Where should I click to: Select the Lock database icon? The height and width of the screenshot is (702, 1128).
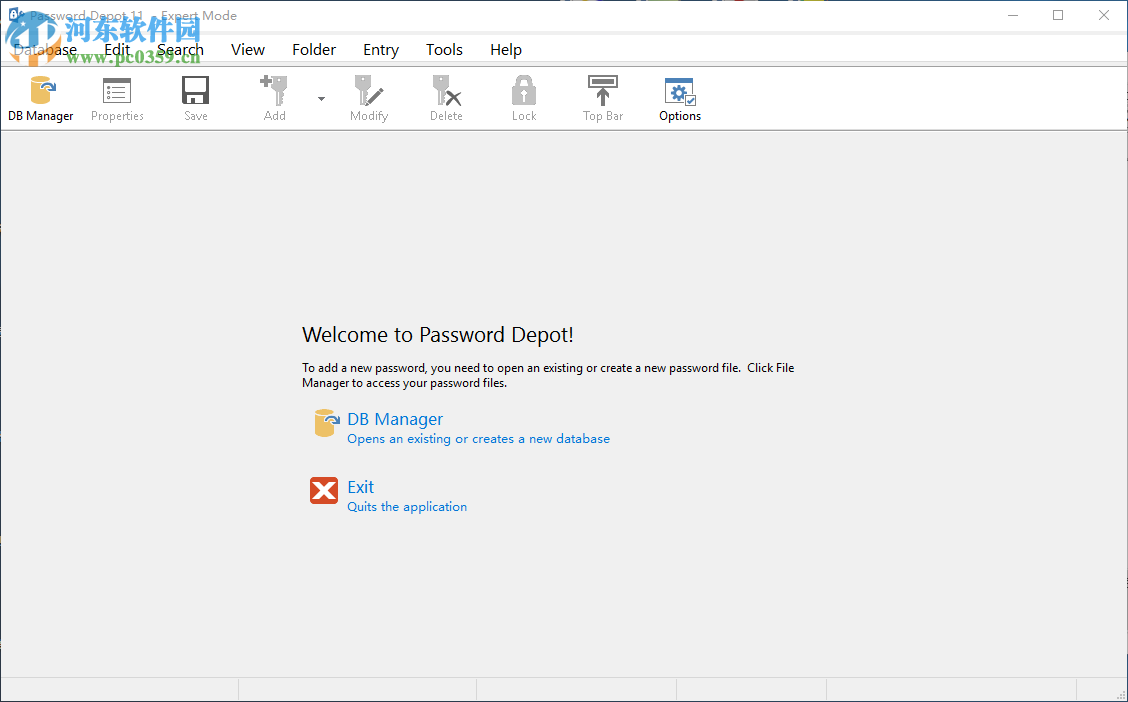(x=523, y=97)
